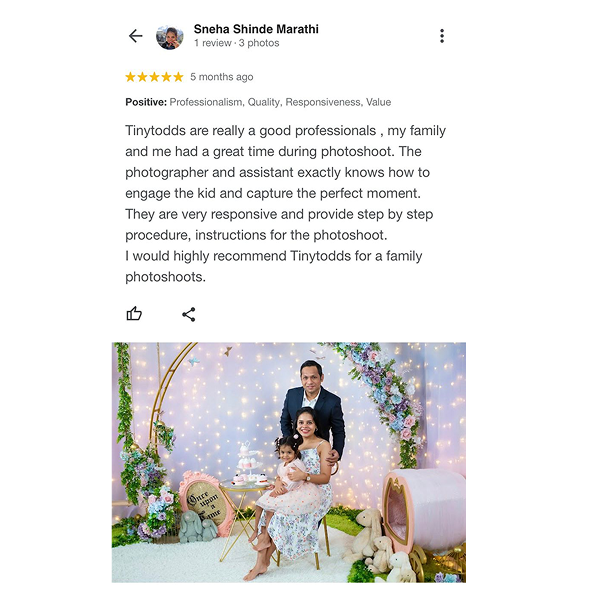Click the '5 months ago' timestamp
590x590 pixels.
[222, 77]
